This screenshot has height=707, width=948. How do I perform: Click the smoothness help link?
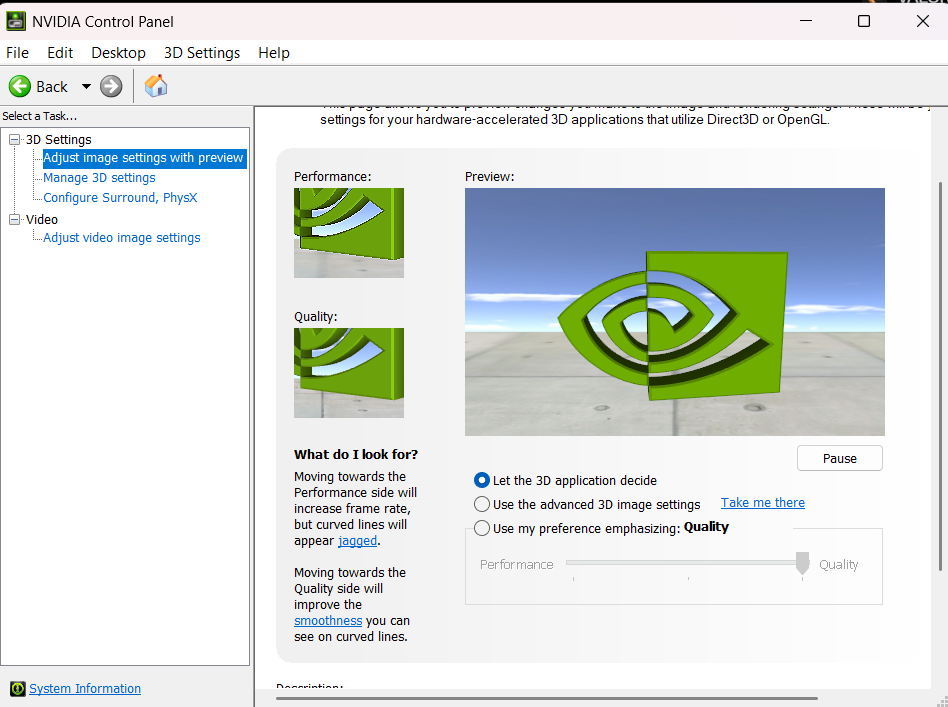(x=328, y=621)
